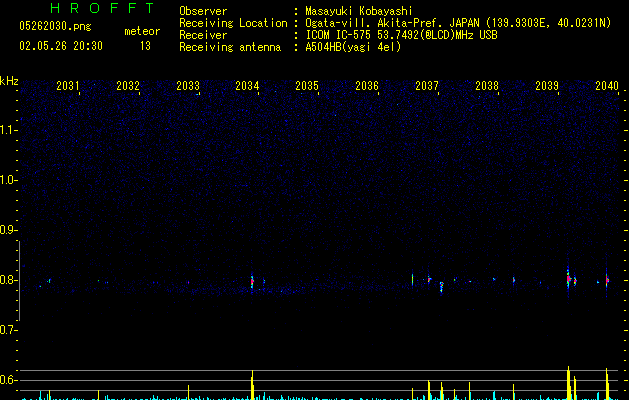Viewport: 629px width, 400px height.
Task: Click the meteor count 13
Action: pos(145,46)
